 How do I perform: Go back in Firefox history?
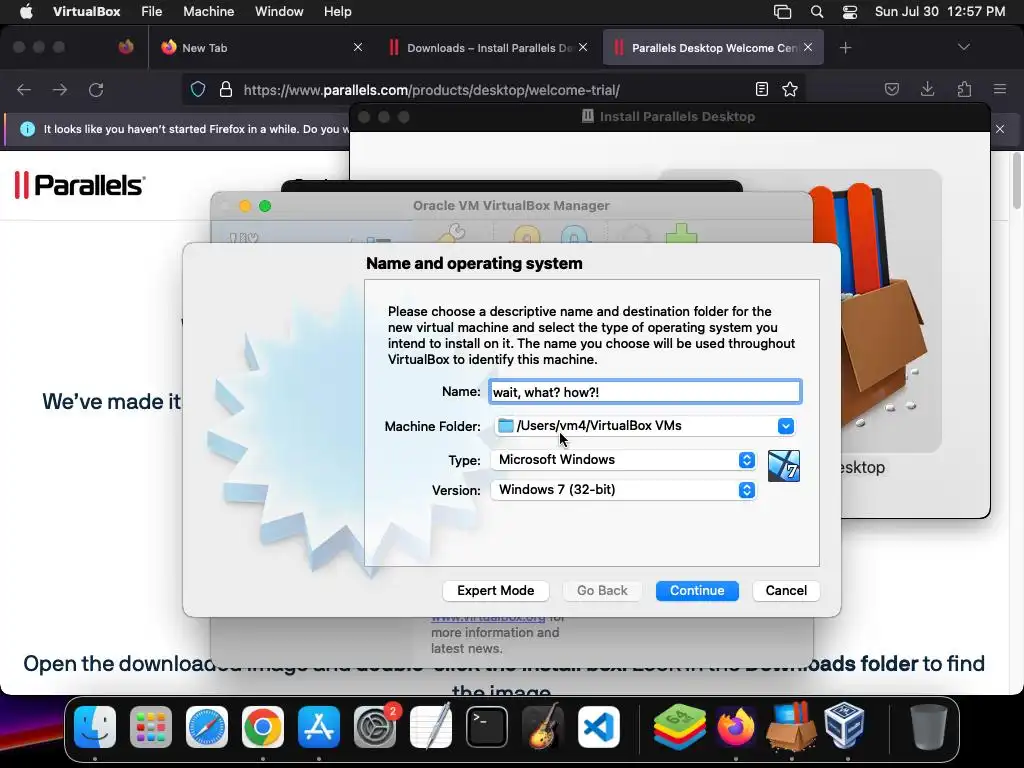click(x=24, y=89)
